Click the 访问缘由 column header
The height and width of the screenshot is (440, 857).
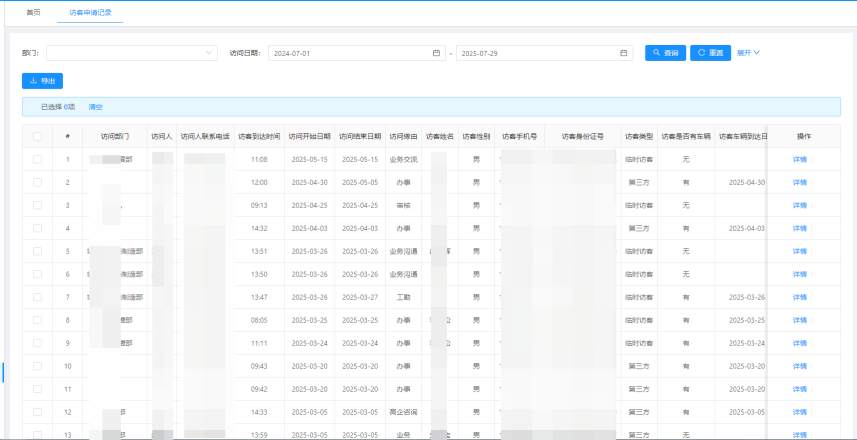pos(403,137)
